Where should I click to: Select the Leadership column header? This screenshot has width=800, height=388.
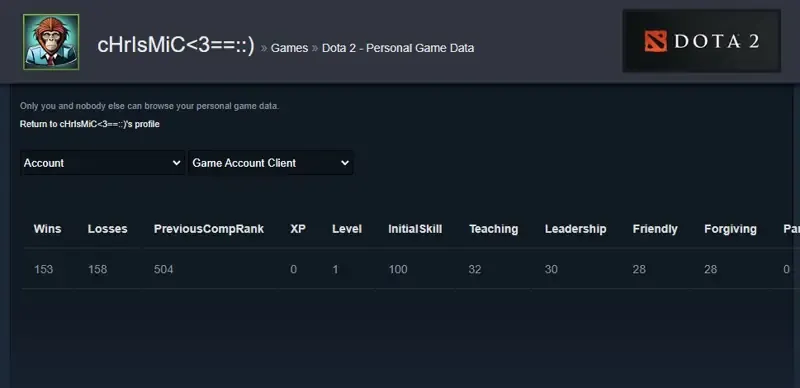point(576,229)
